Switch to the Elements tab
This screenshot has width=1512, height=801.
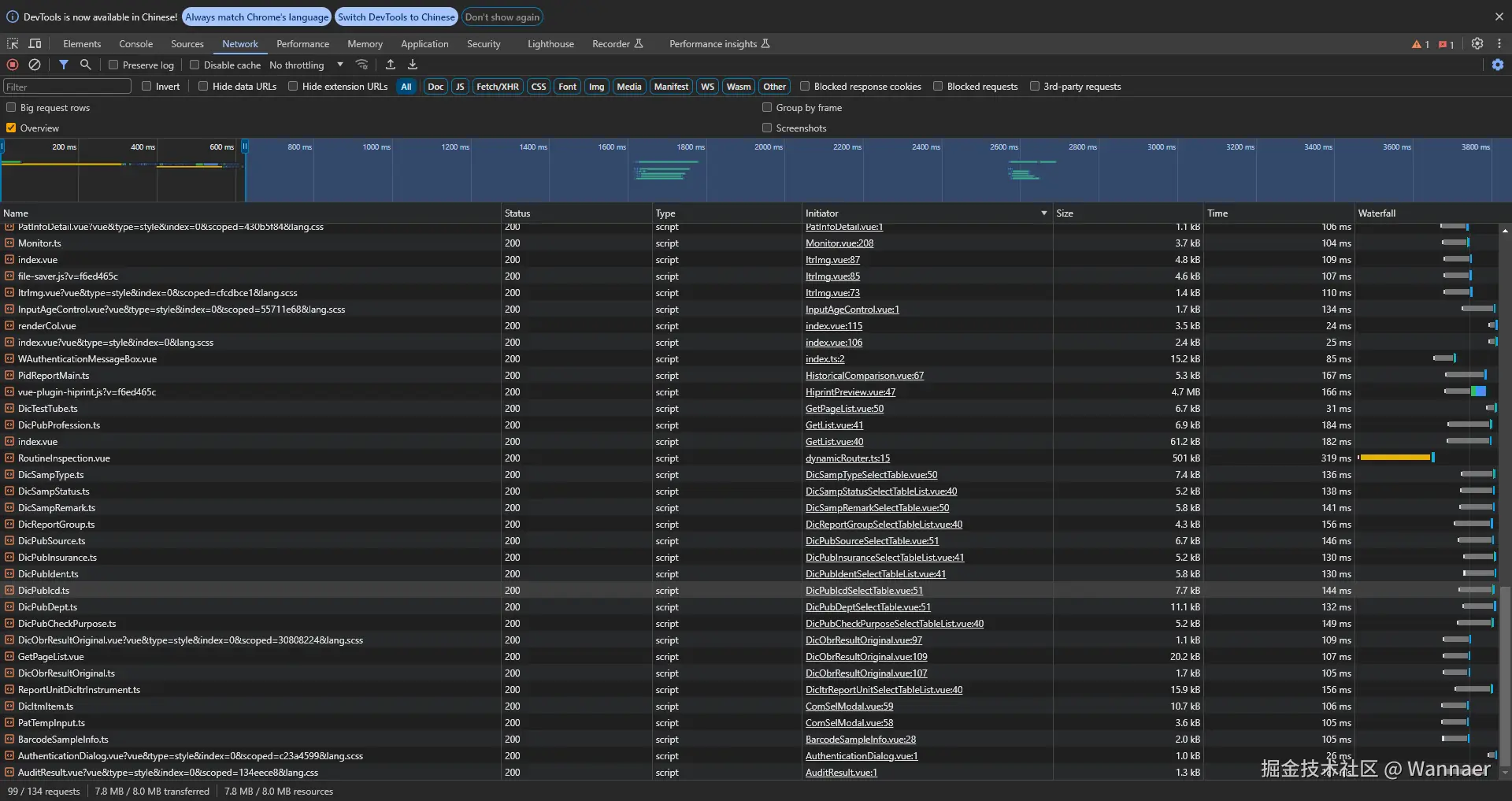click(82, 44)
